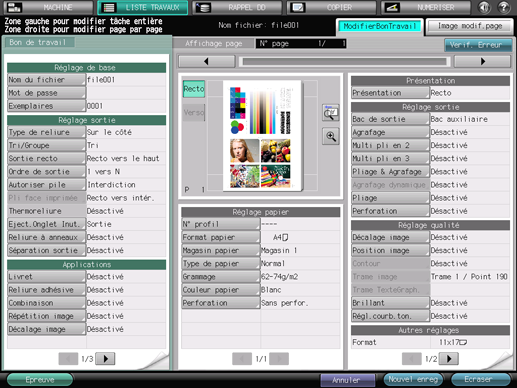This screenshot has height=388, width=517.
Task: Click the Annuler button
Action: coord(347,380)
